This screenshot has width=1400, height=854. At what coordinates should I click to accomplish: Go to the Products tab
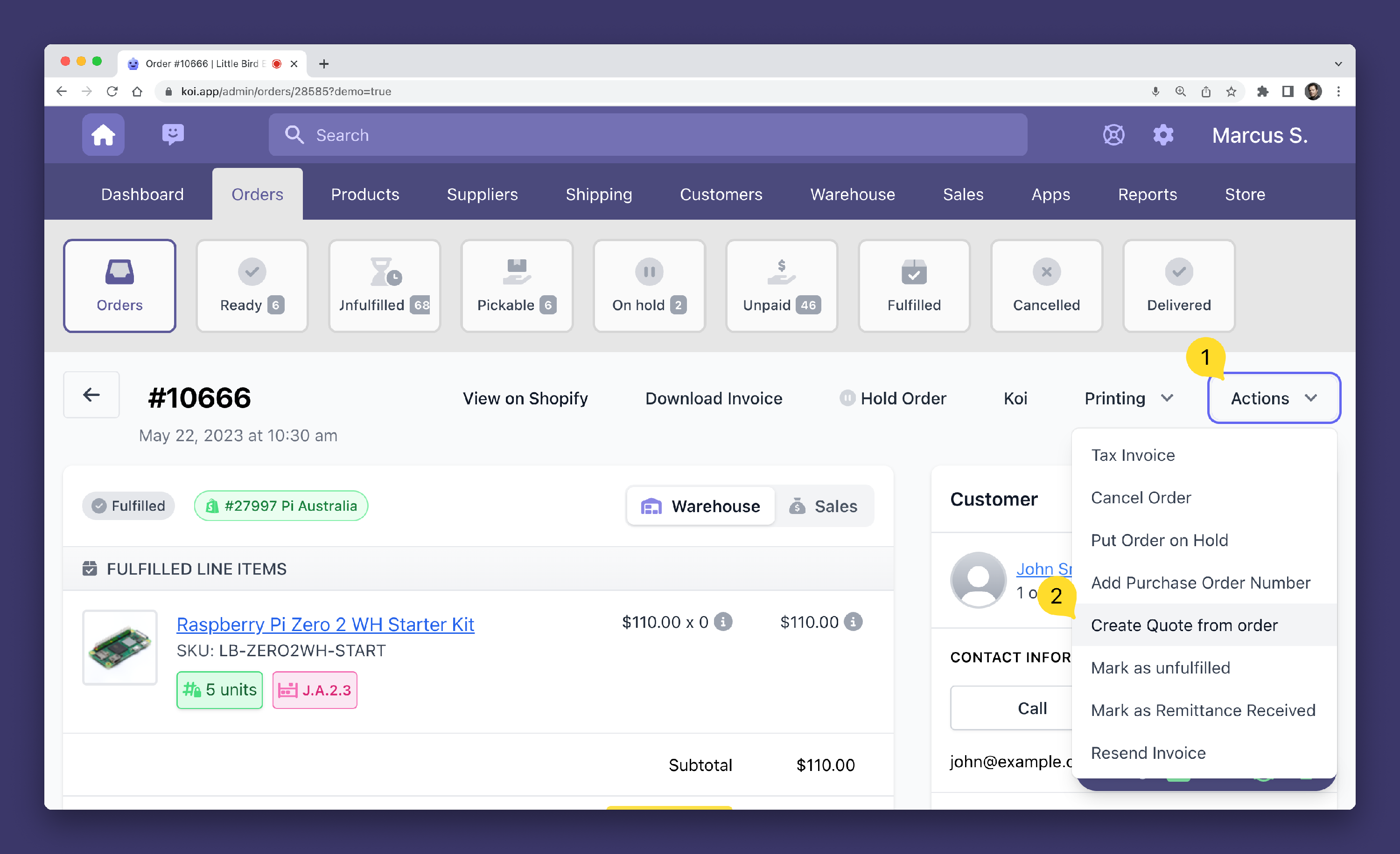click(365, 194)
